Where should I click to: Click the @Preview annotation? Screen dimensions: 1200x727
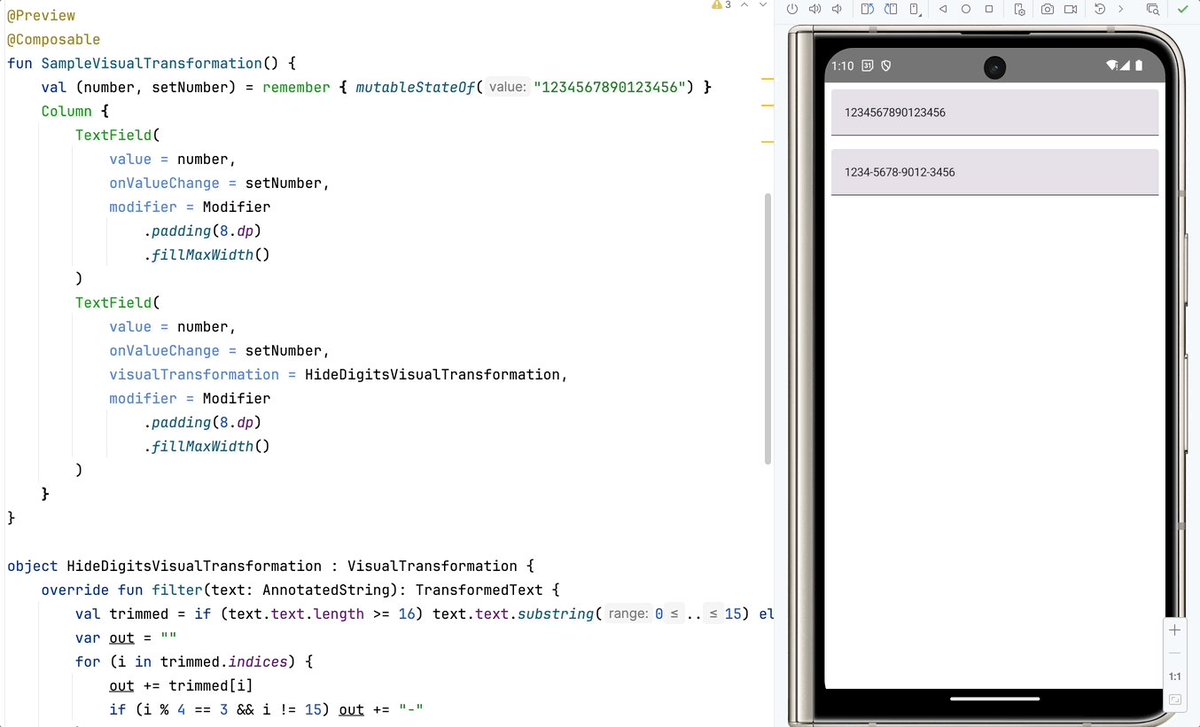pos(41,16)
